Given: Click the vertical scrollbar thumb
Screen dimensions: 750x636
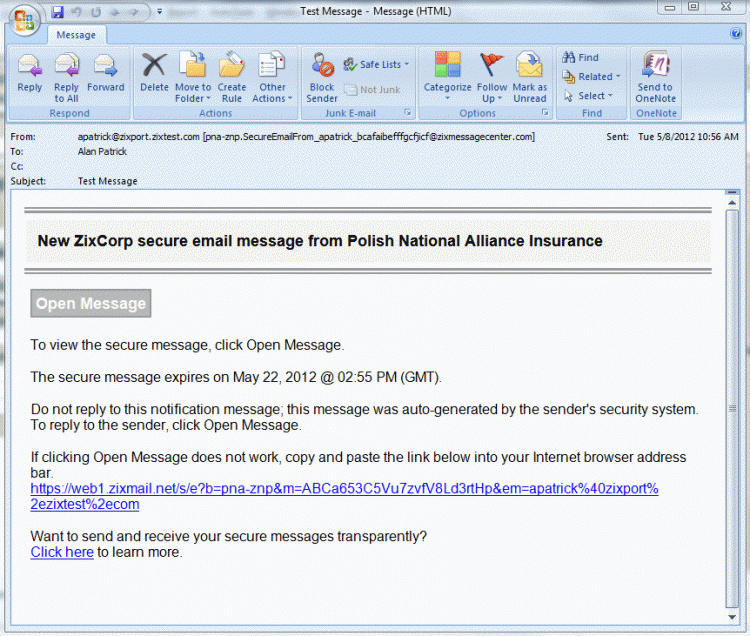Looking at the screenshot, I should point(732,409).
